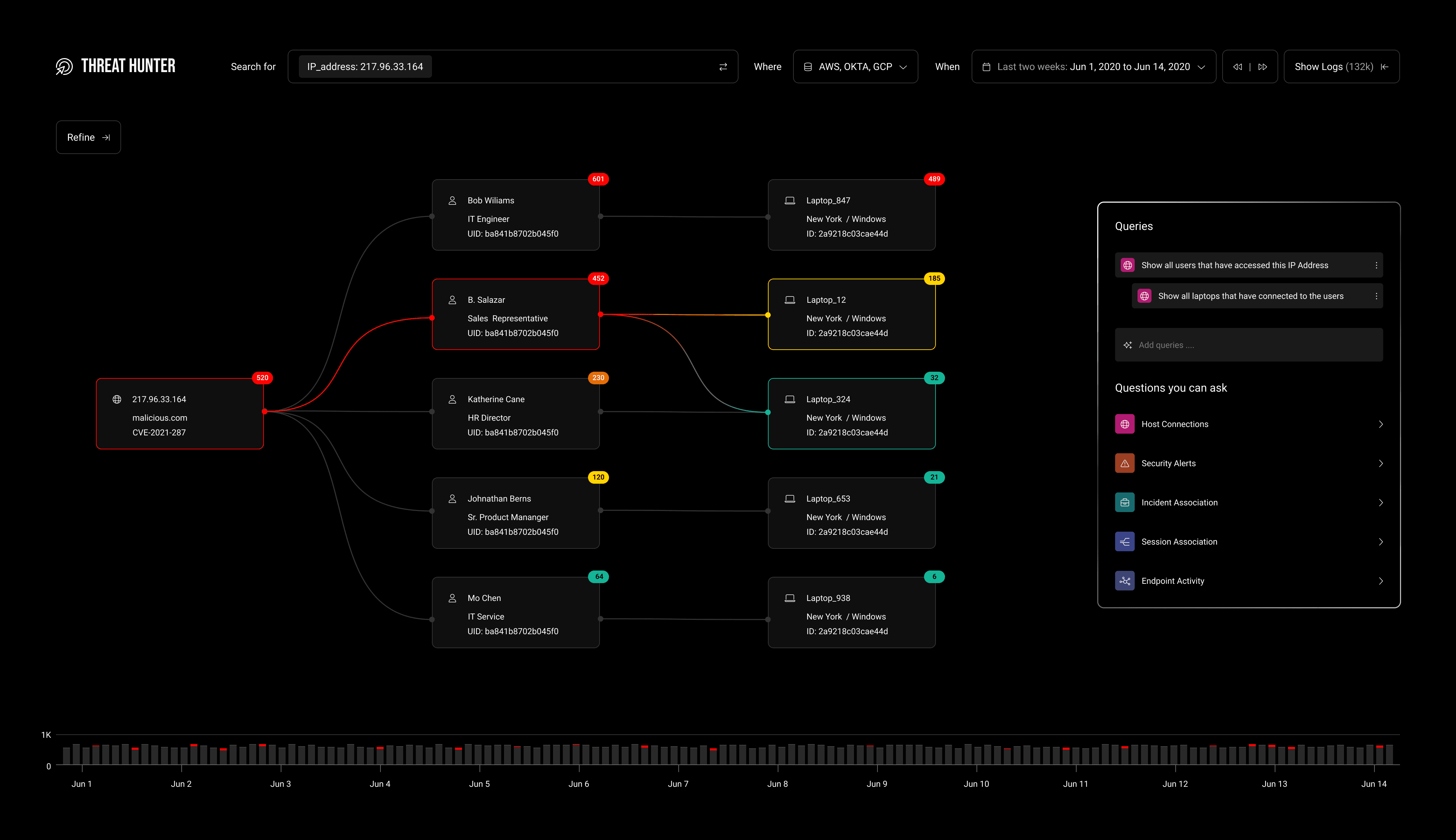Click the laptop icon on Laptop_324 card
The width and height of the screenshot is (1456, 840).
point(790,399)
